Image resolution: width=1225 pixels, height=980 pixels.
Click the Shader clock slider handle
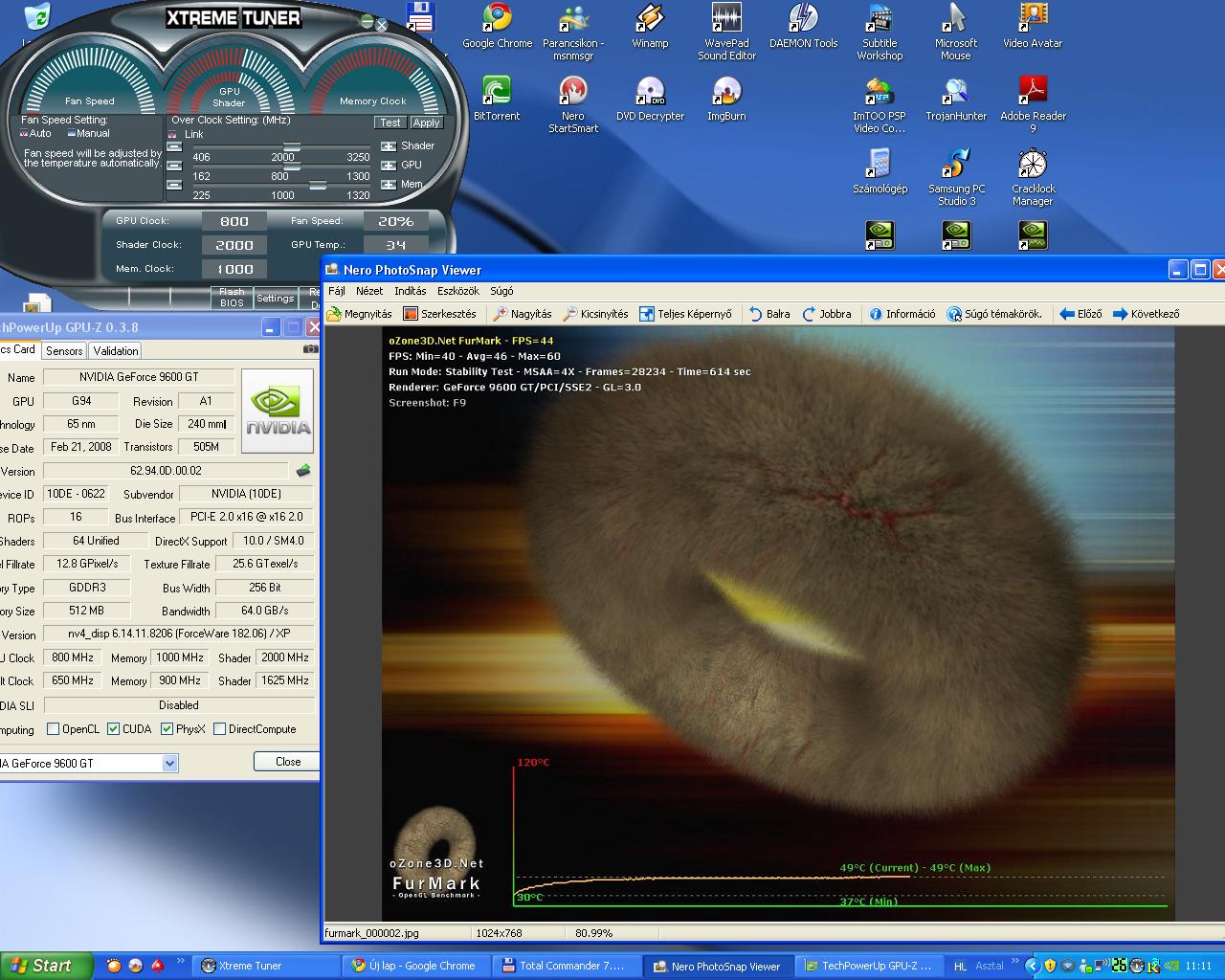292,146
